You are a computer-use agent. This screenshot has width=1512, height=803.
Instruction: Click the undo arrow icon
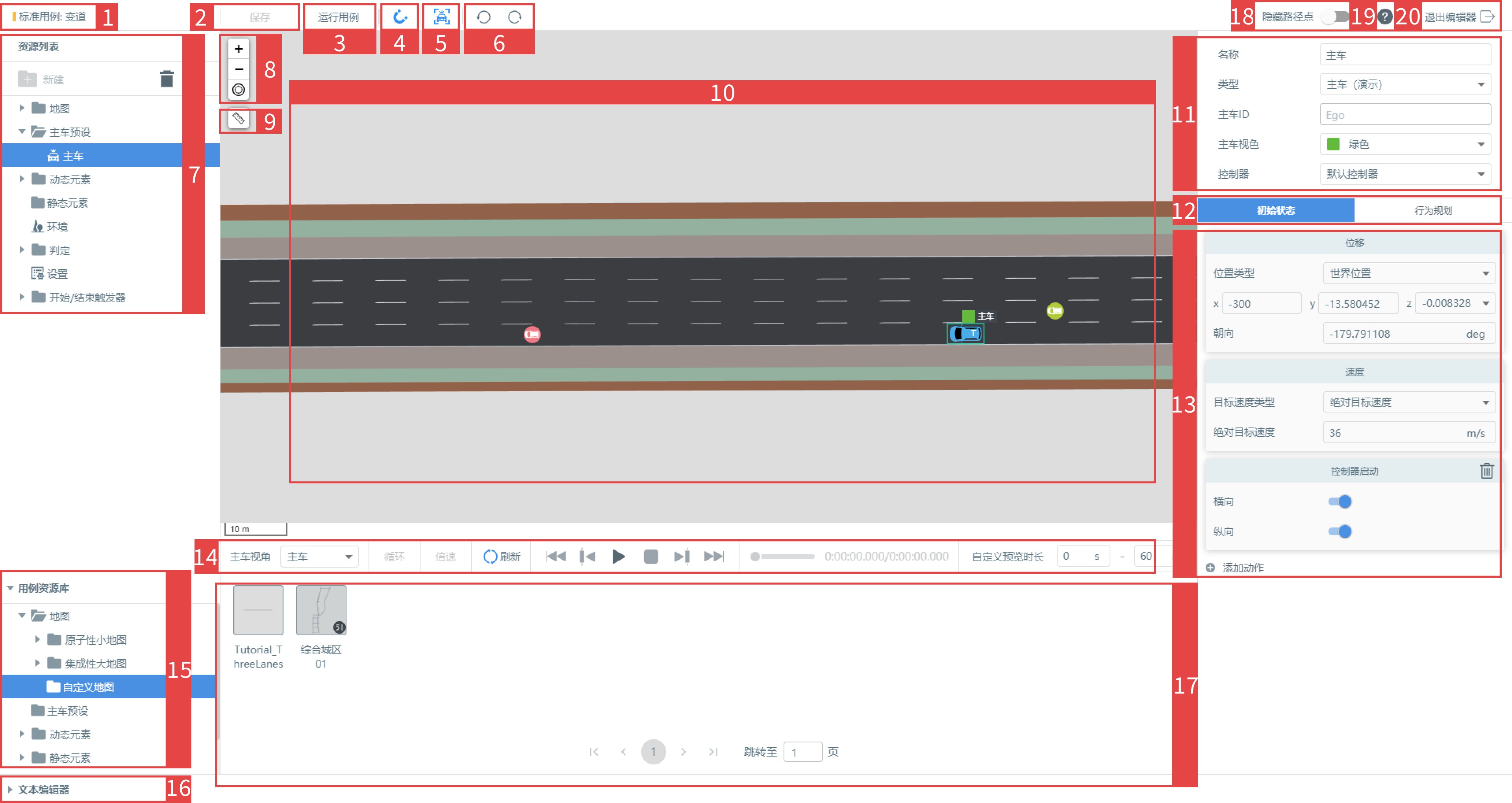[484, 17]
